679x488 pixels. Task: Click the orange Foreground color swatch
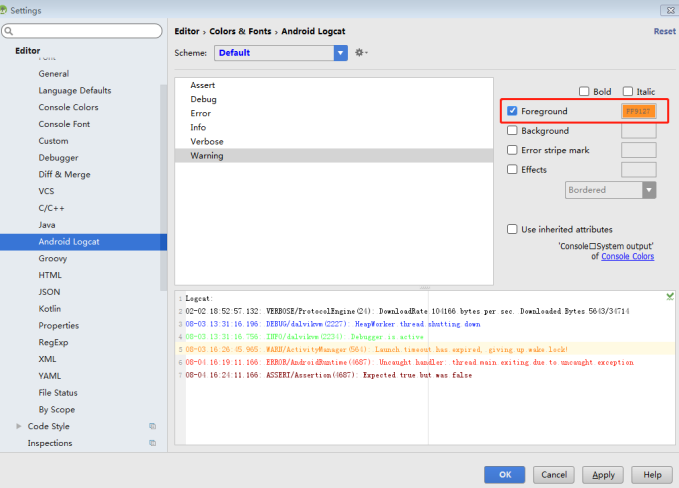(639, 111)
